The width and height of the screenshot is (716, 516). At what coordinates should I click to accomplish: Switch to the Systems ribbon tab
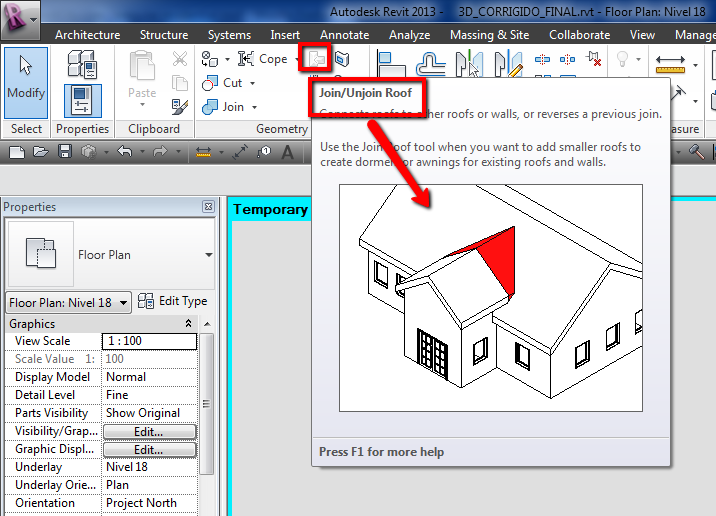coord(229,35)
